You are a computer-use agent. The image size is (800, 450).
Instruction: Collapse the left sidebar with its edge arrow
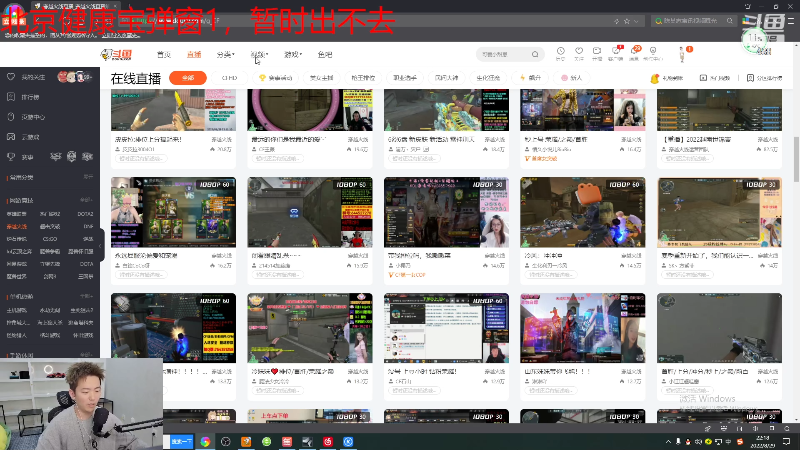pyautogui.click(x=101, y=245)
